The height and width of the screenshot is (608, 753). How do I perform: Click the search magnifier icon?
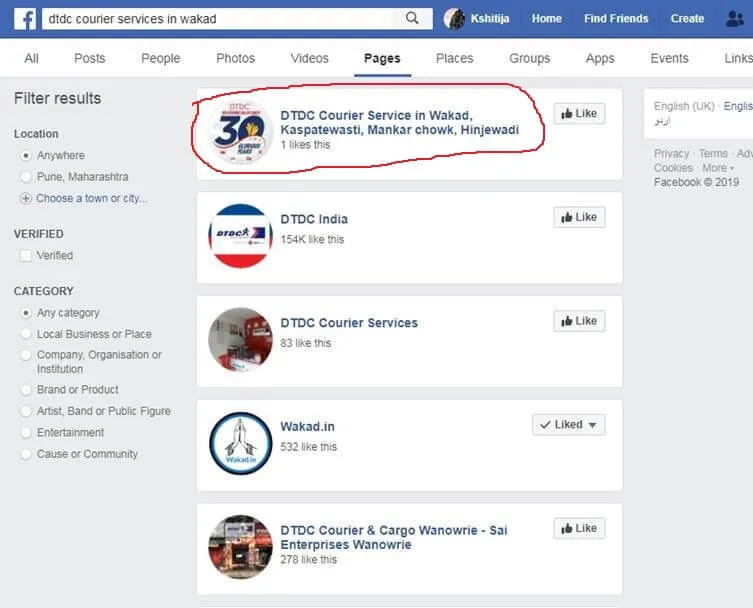point(412,18)
